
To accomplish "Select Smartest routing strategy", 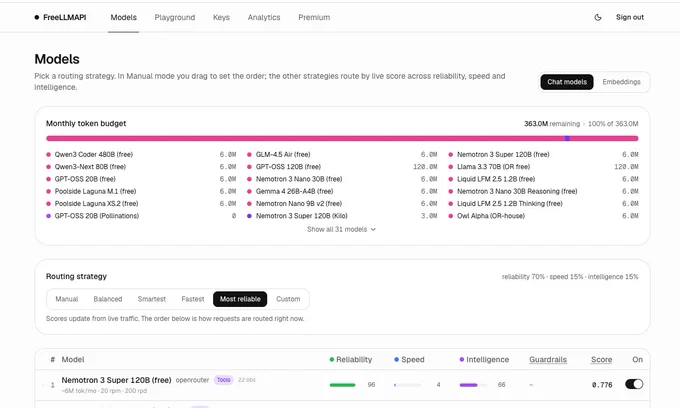I will (152, 299).
